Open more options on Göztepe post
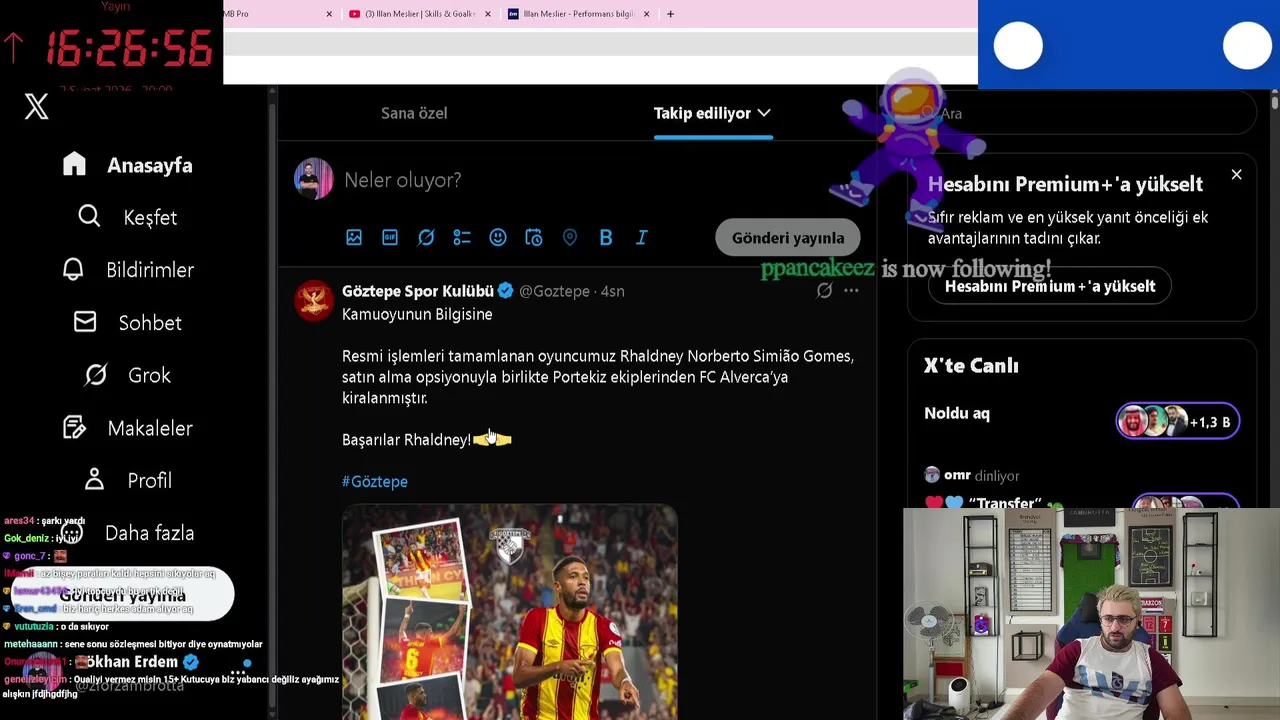The height and width of the screenshot is (720, 1280). (851, 290)
